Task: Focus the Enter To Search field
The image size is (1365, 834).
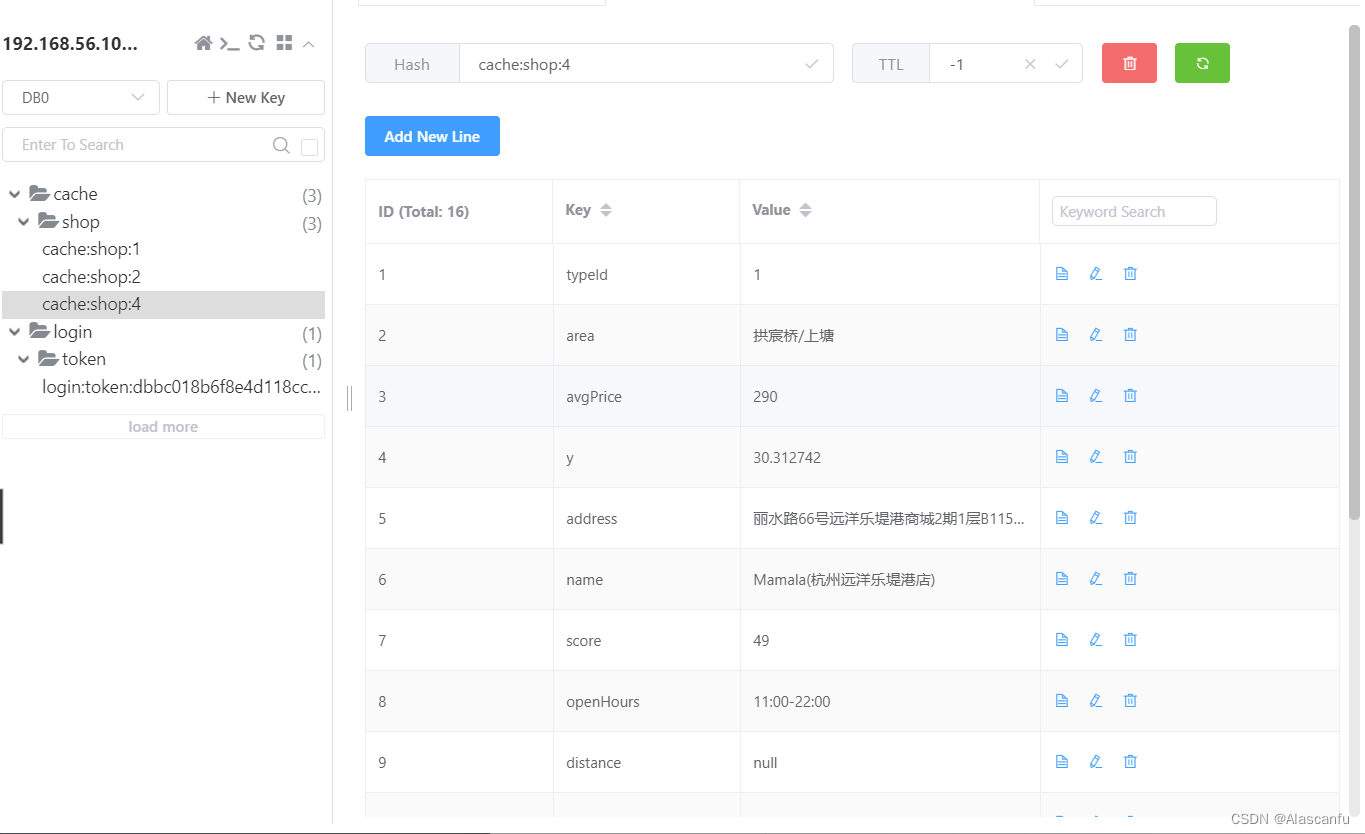Action: tap(138, 145)
